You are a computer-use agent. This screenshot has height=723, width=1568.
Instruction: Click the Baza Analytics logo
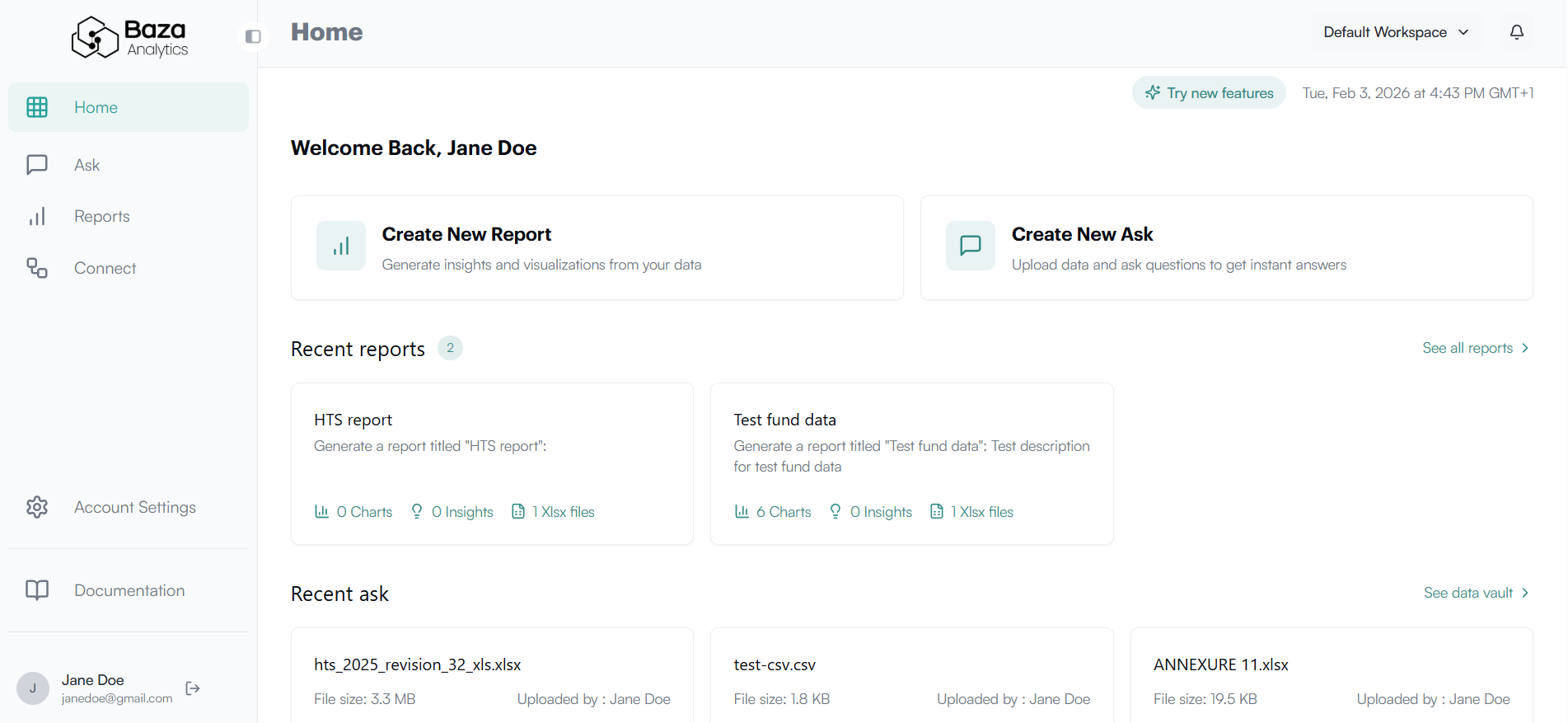click(x=129, y=37)
